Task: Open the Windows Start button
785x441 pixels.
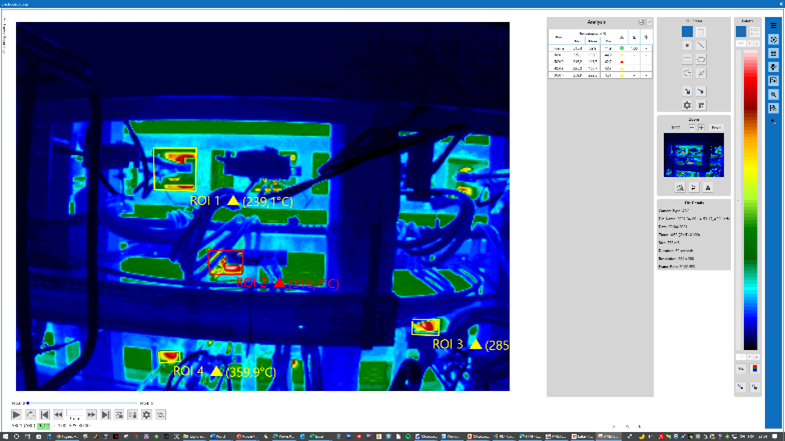Action: pos(5,436)
